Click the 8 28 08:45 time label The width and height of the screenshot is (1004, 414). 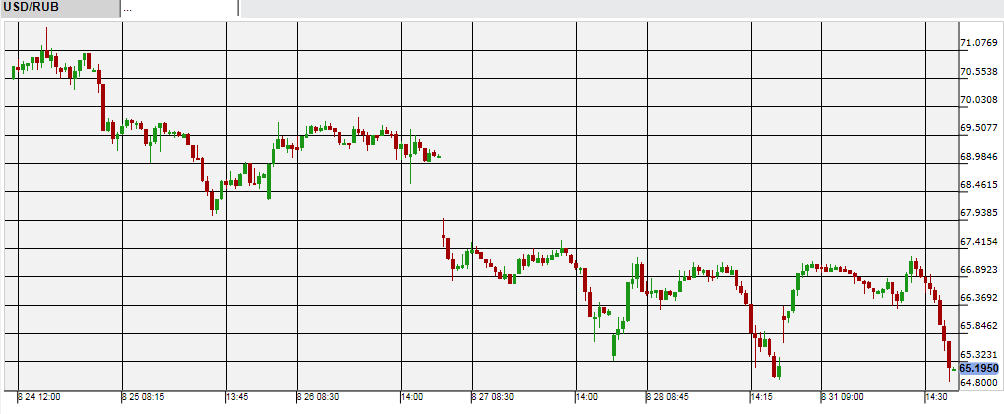668,397
